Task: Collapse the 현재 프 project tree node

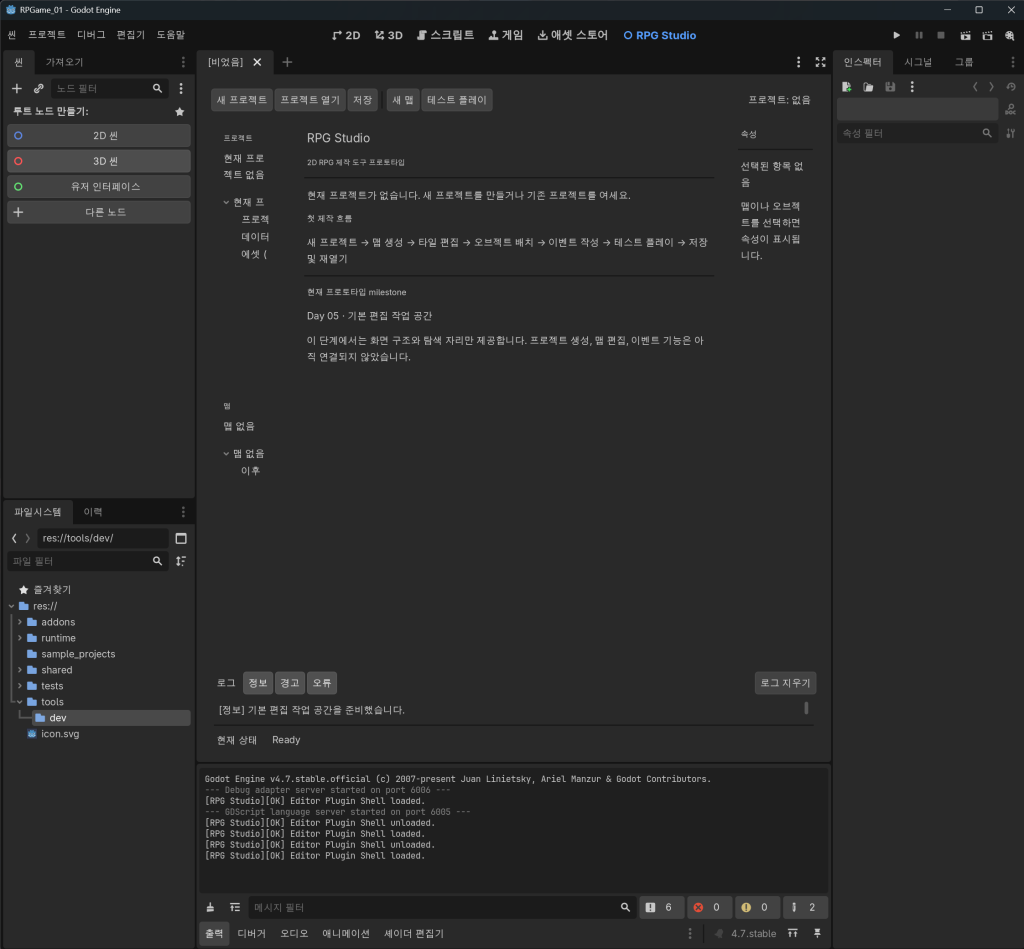Action: [226, 202]
